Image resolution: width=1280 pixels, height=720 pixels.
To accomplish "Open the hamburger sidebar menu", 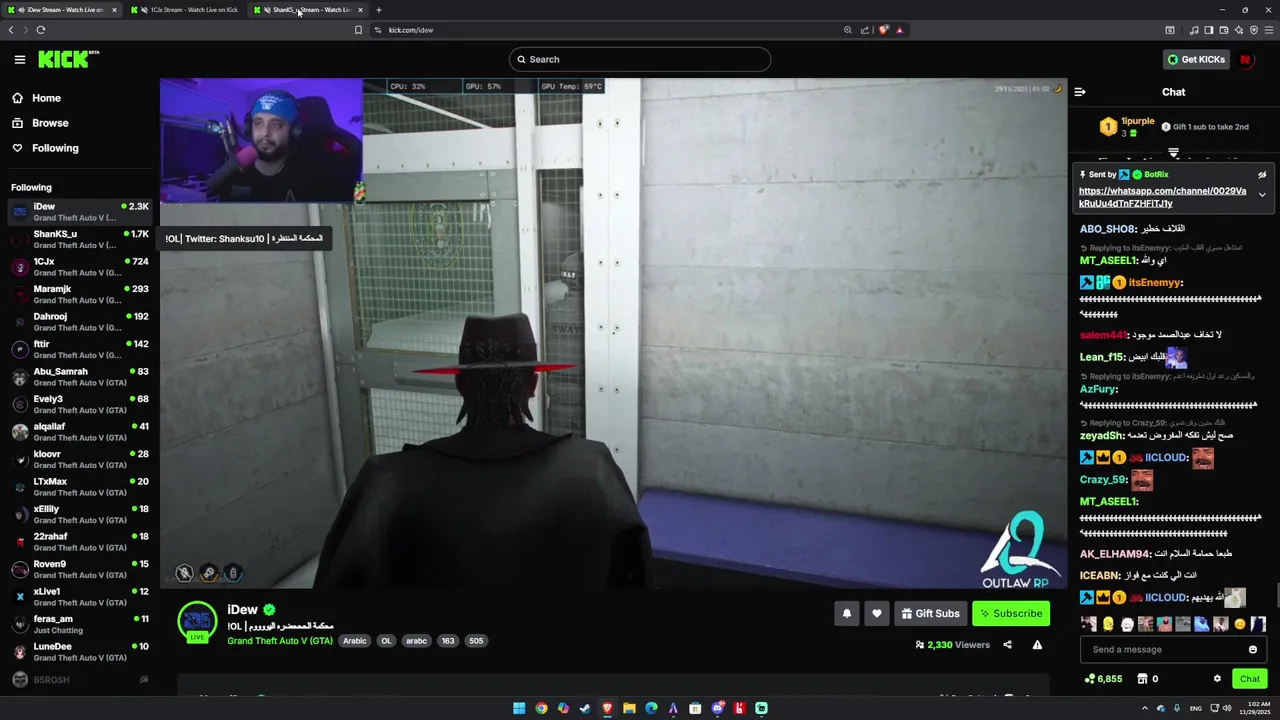I will click(19, 59).
